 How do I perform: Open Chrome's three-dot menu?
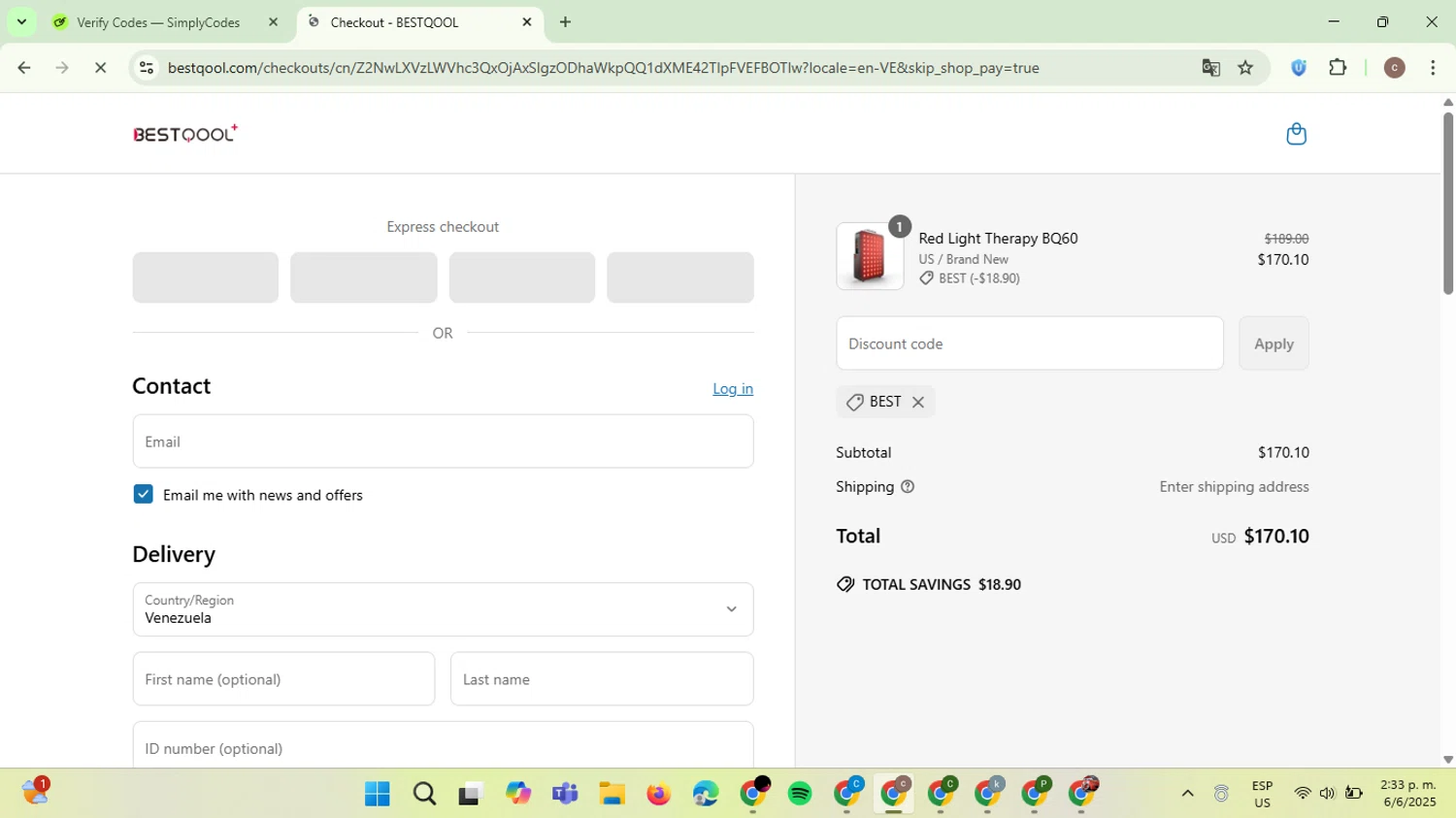1433,68
